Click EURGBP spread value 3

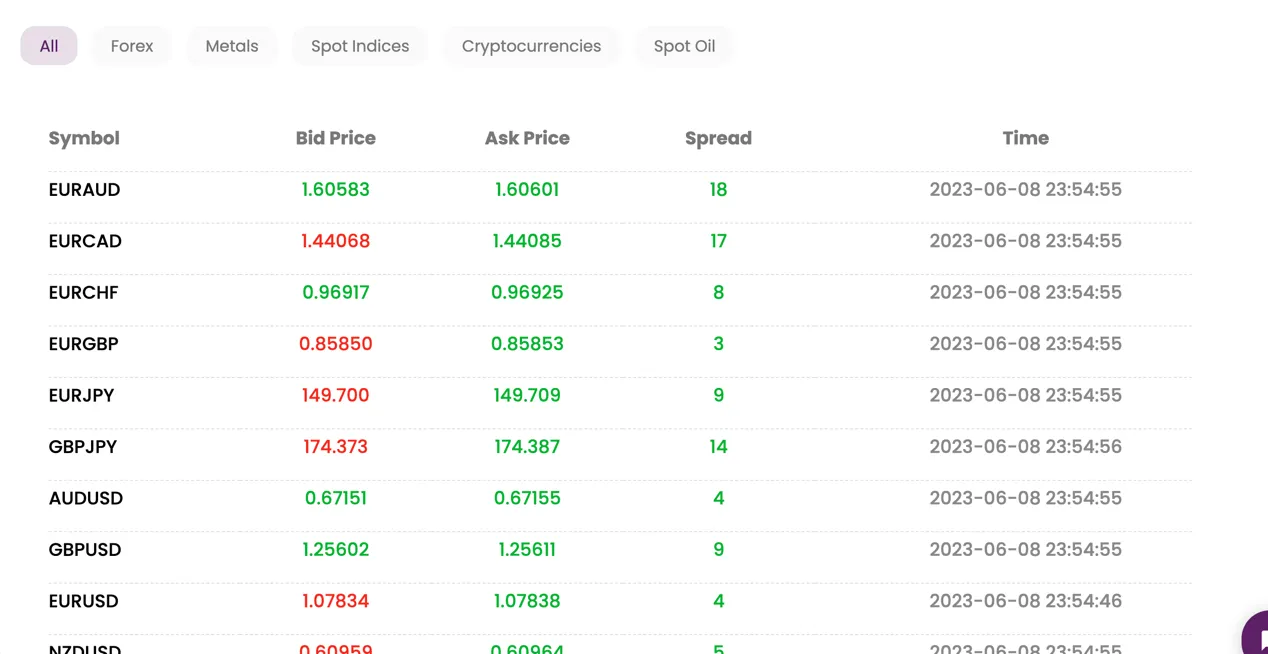[x=718, y=344]
